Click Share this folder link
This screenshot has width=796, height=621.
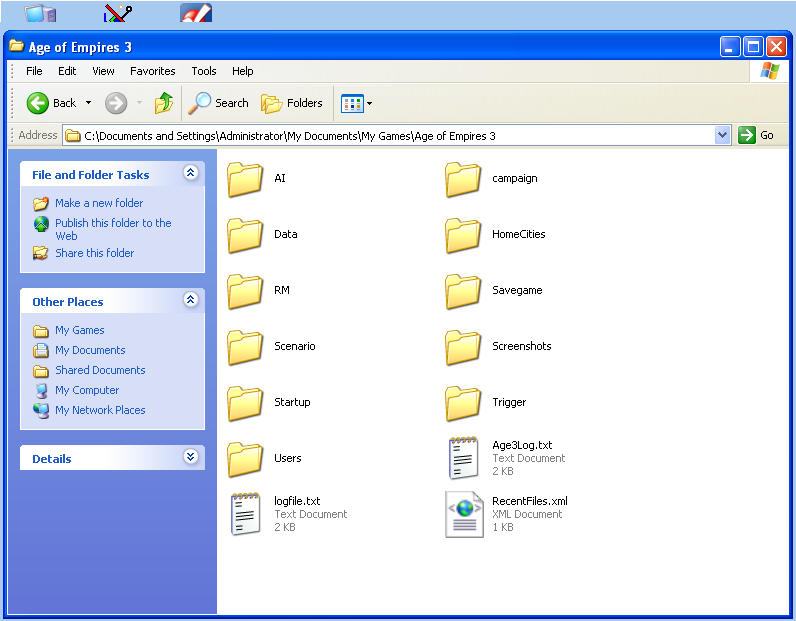click(x=94, y=253)
